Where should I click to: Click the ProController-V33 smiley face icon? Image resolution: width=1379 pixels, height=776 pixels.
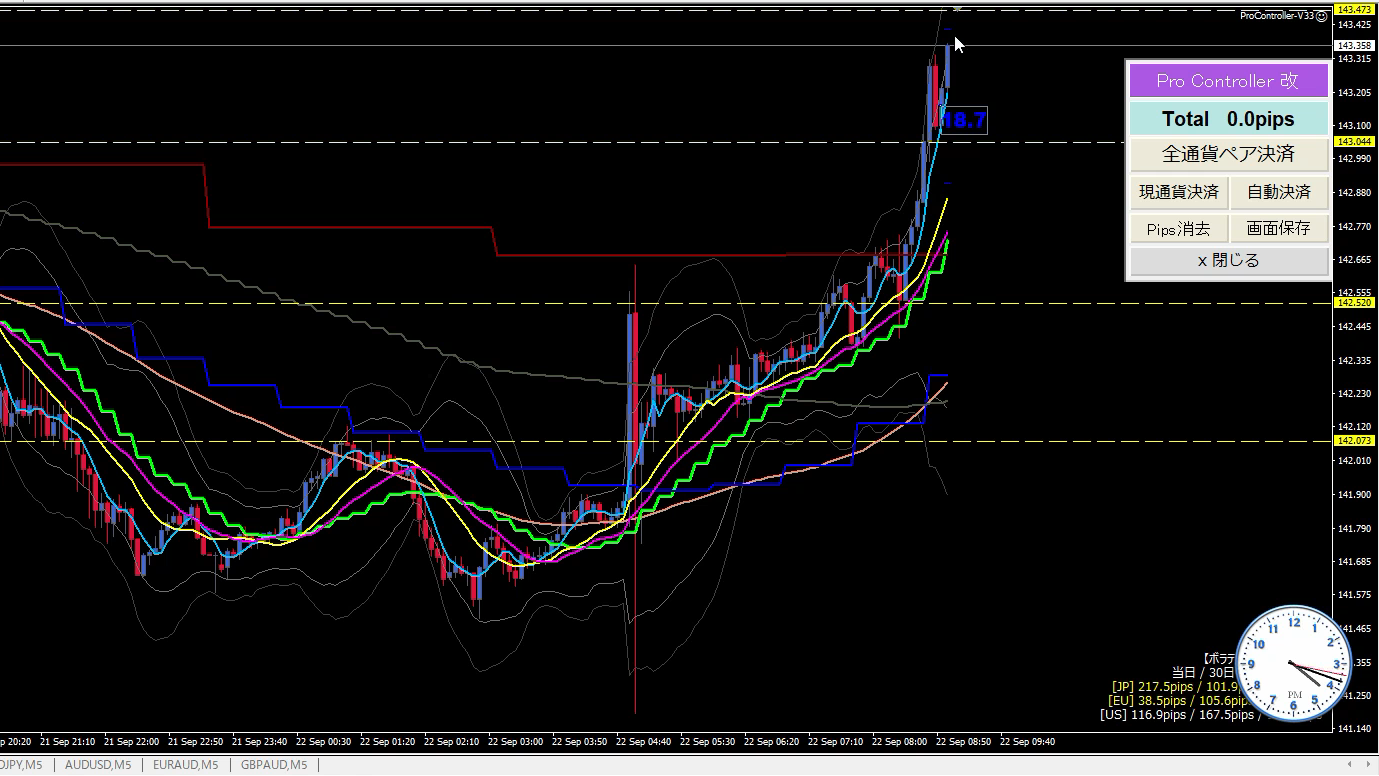tap(1322, 15)
